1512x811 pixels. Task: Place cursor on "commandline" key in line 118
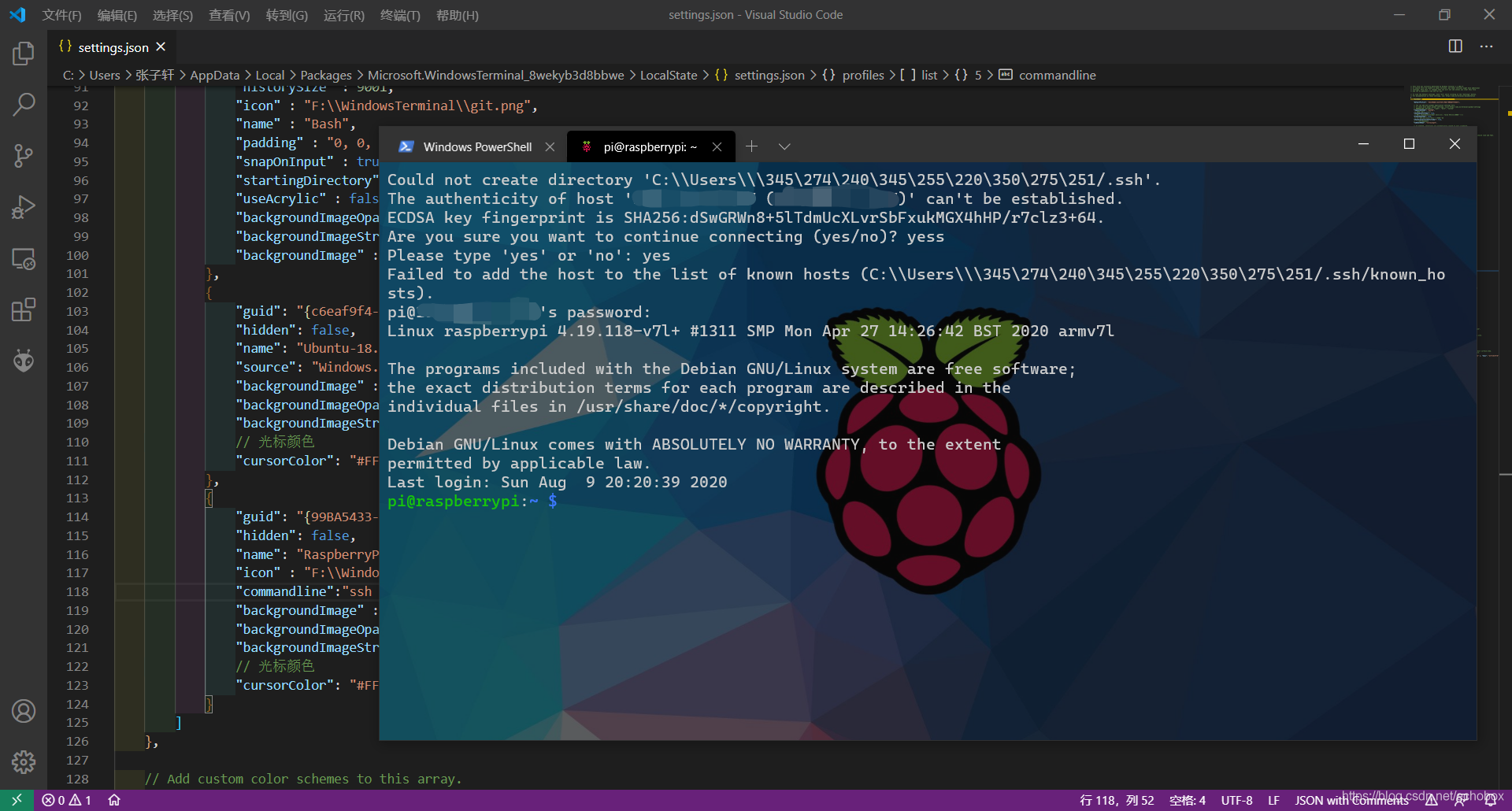point(284,591)
